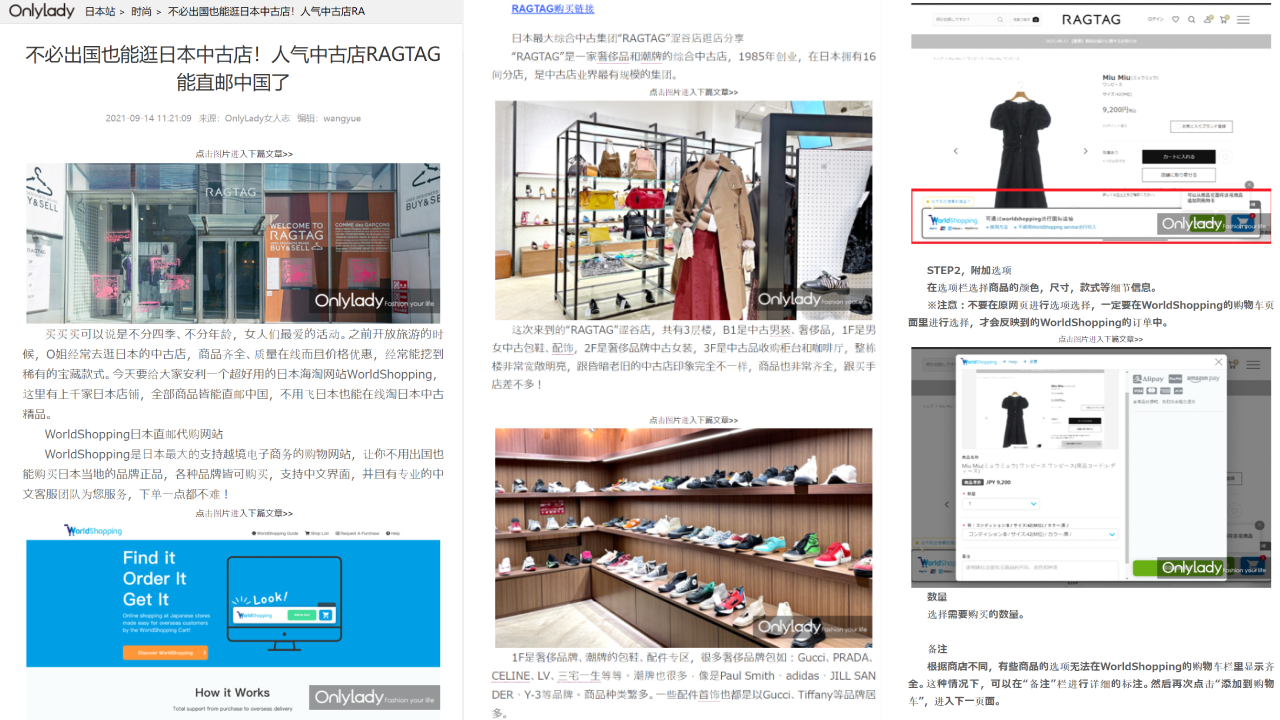Open the RAGTAG购买链接 hyperlink
The image size is (1280, 720).
(x=552, y=9)
